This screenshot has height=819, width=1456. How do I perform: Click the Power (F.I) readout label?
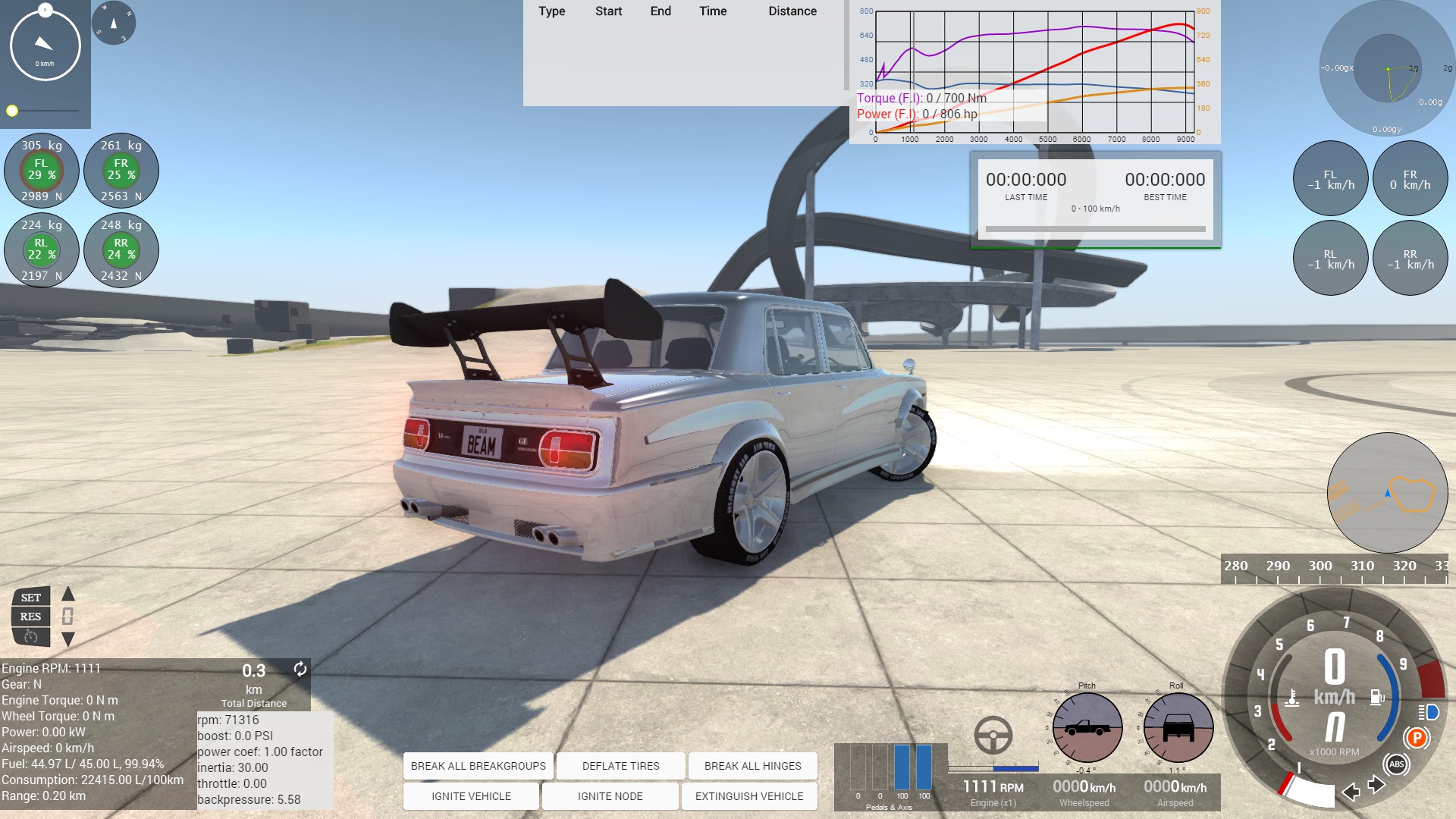point(917,114)
